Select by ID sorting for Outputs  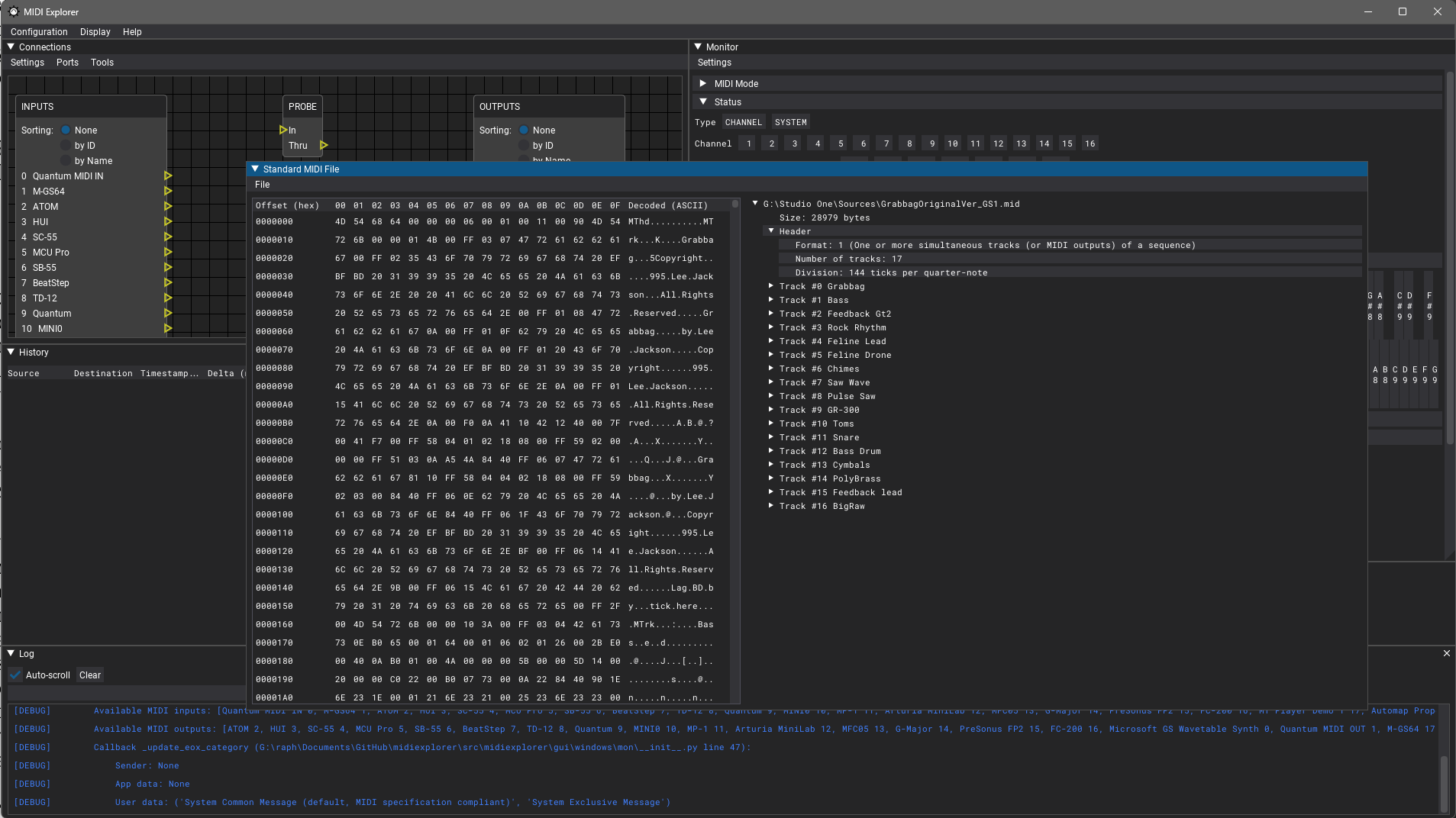525,145
